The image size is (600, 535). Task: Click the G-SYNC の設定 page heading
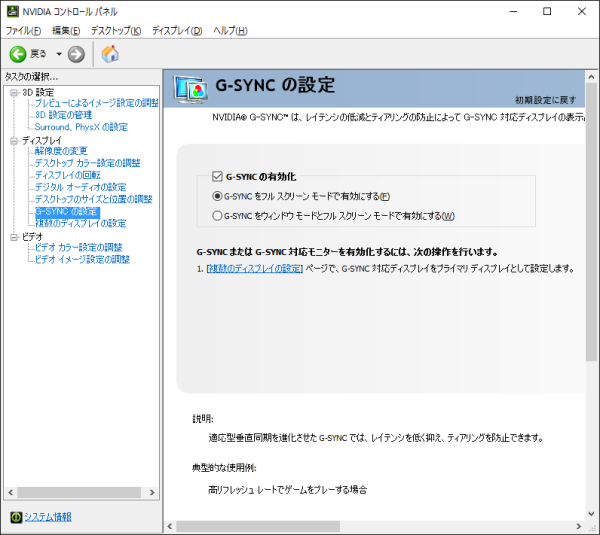[275, 85]
